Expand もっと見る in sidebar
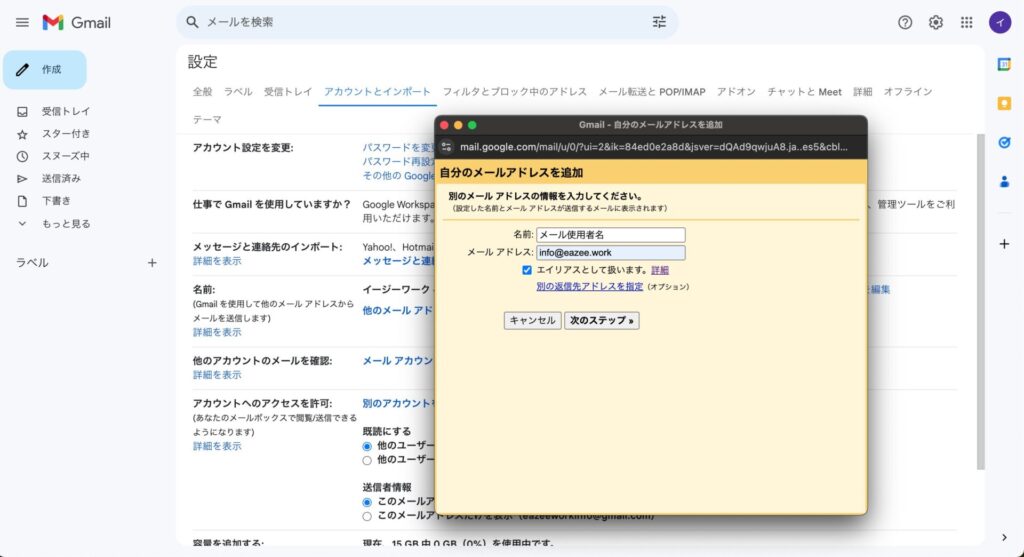Screen dimensions: 1024x557 pyautogui.click(x=65, y=223)
